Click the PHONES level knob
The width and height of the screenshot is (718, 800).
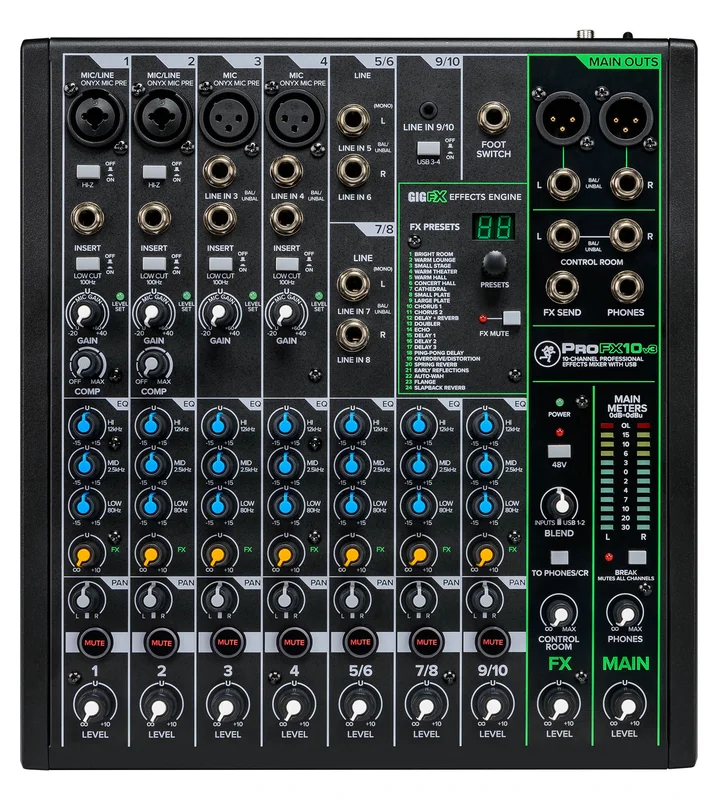click(x=625, y=612)
